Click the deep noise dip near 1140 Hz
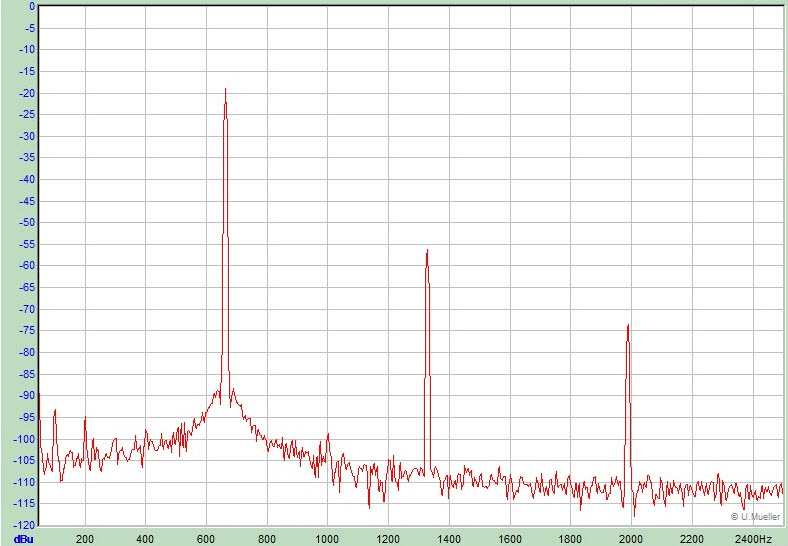 (x=369, y=505)
